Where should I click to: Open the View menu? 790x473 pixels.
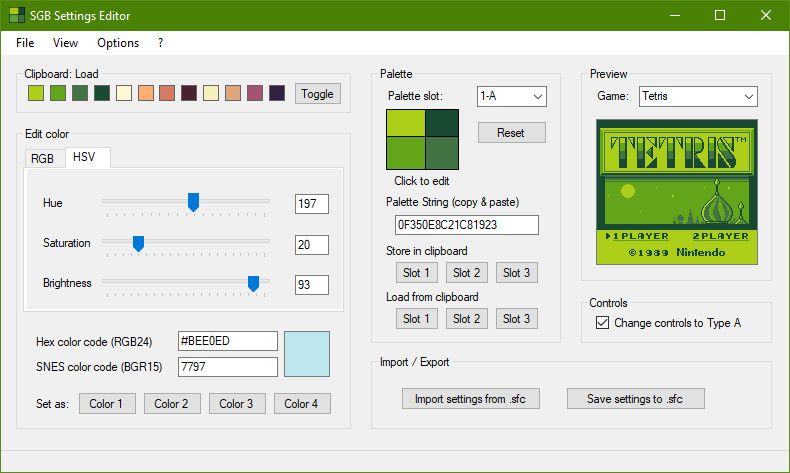coord(65,43)
